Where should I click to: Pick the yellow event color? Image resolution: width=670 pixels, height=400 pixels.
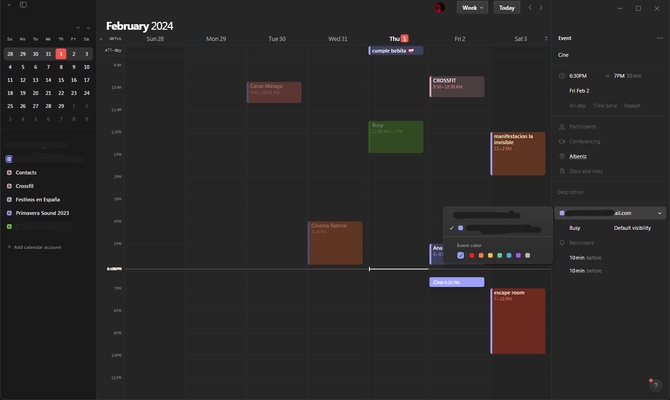click(x=491, y=255)
